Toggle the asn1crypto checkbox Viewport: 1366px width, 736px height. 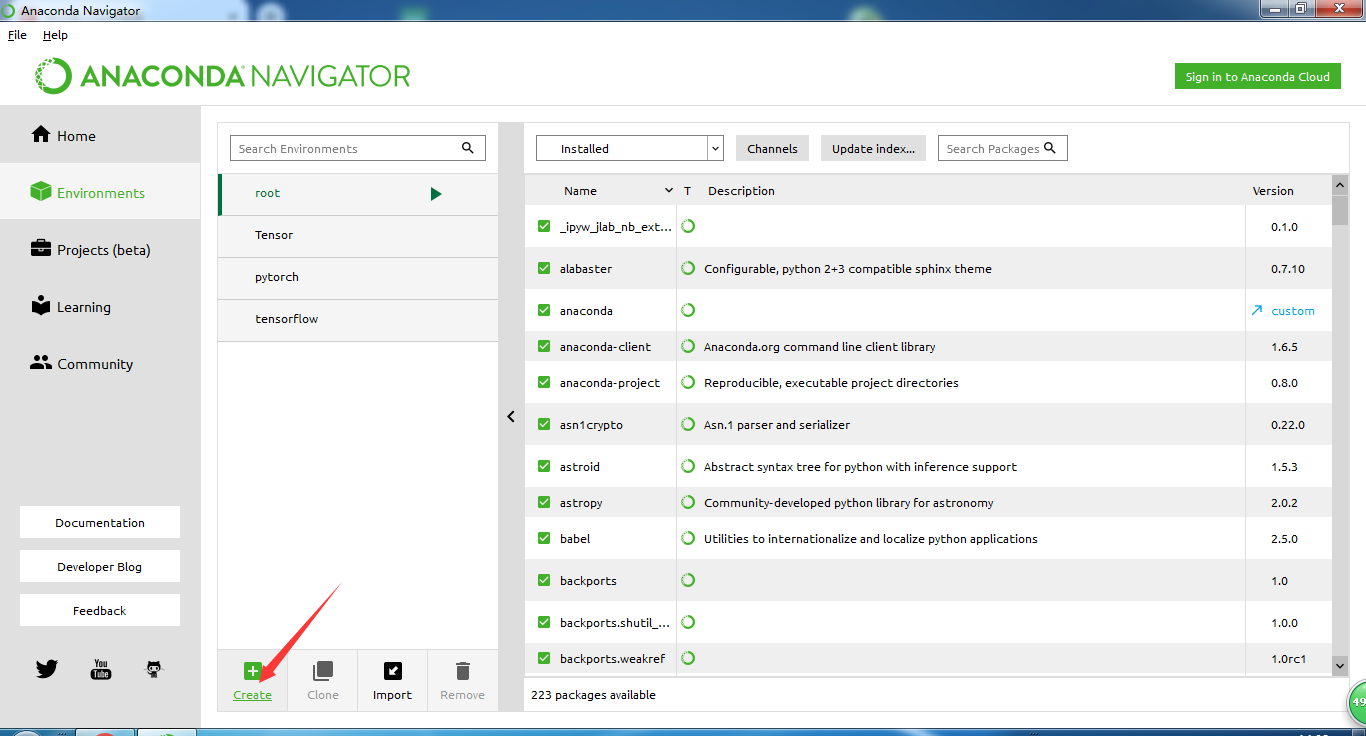pos(544,424)
